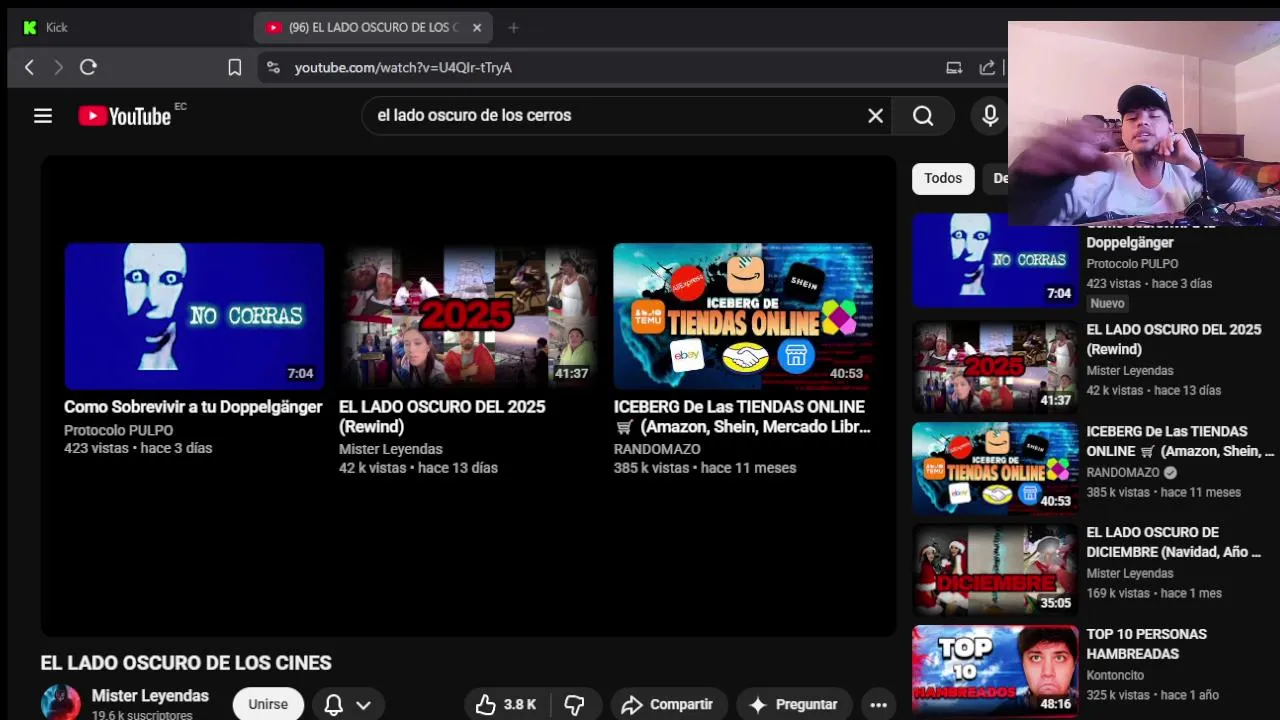Click sidebar title EL LADO OSCURO DEL 2025 (Rewind)
Screen dimensions: 1280x720
pyautogui.click(x=1174, y=339)
